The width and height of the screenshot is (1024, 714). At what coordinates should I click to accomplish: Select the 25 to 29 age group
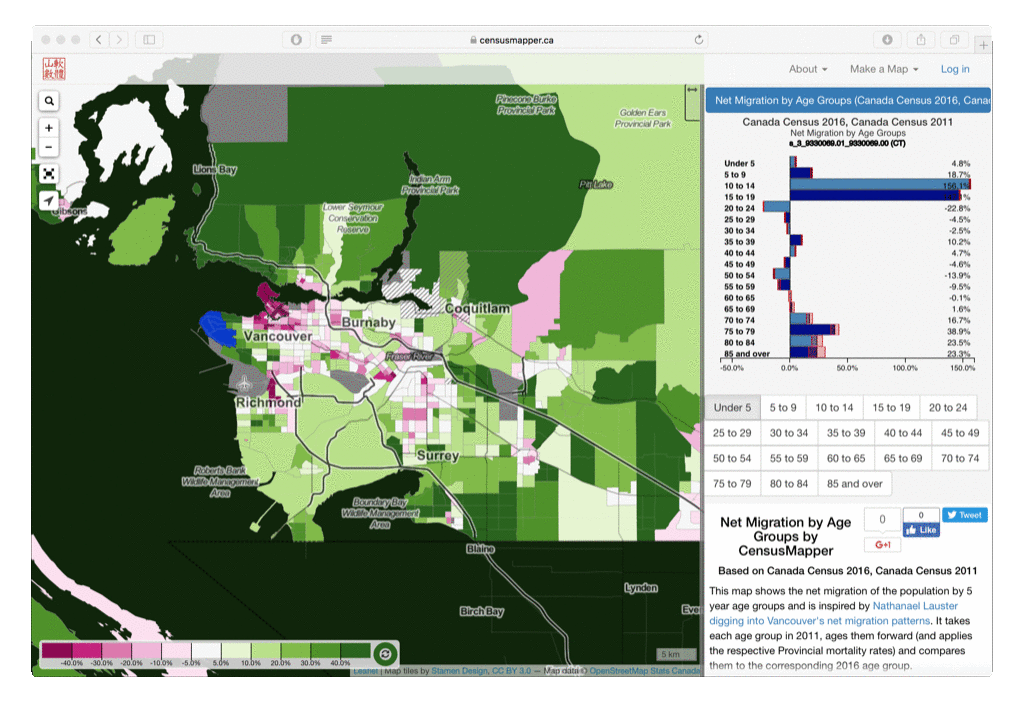(x=732, y=433)
